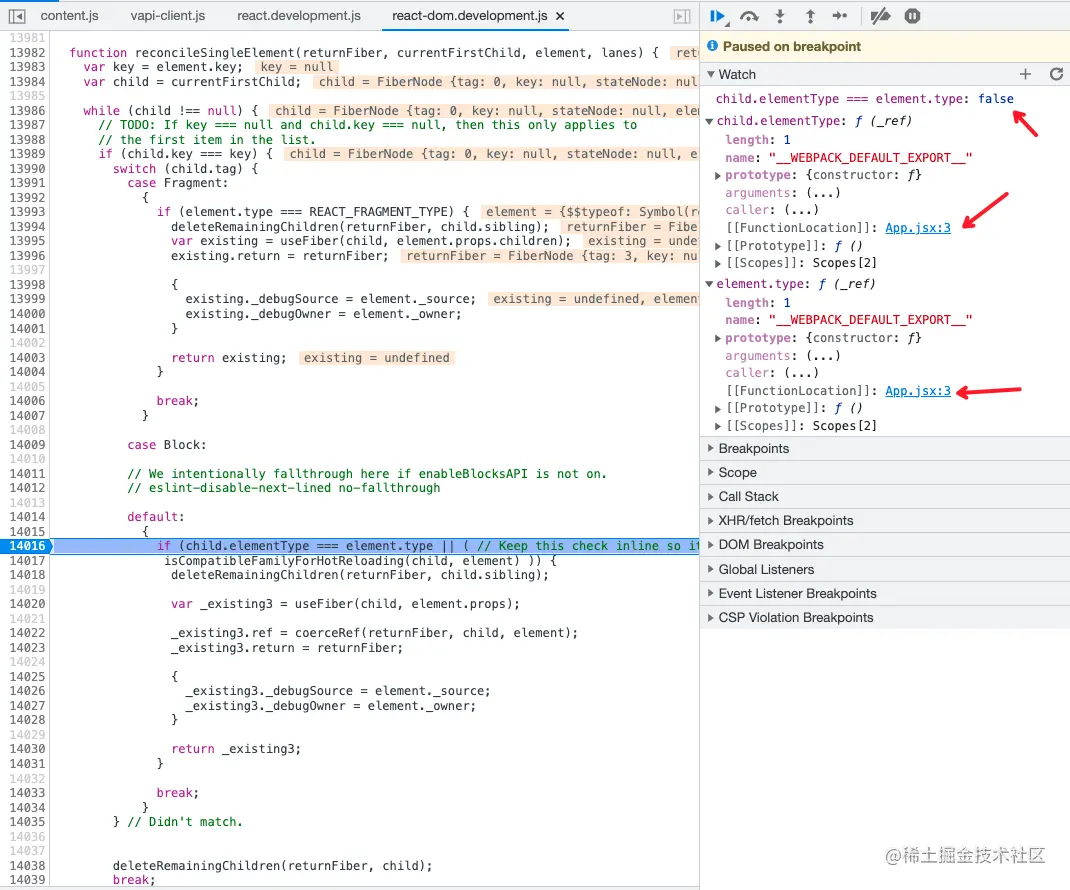Resume script execution in the debugger

pyautogui.click(x=719, y=16)
